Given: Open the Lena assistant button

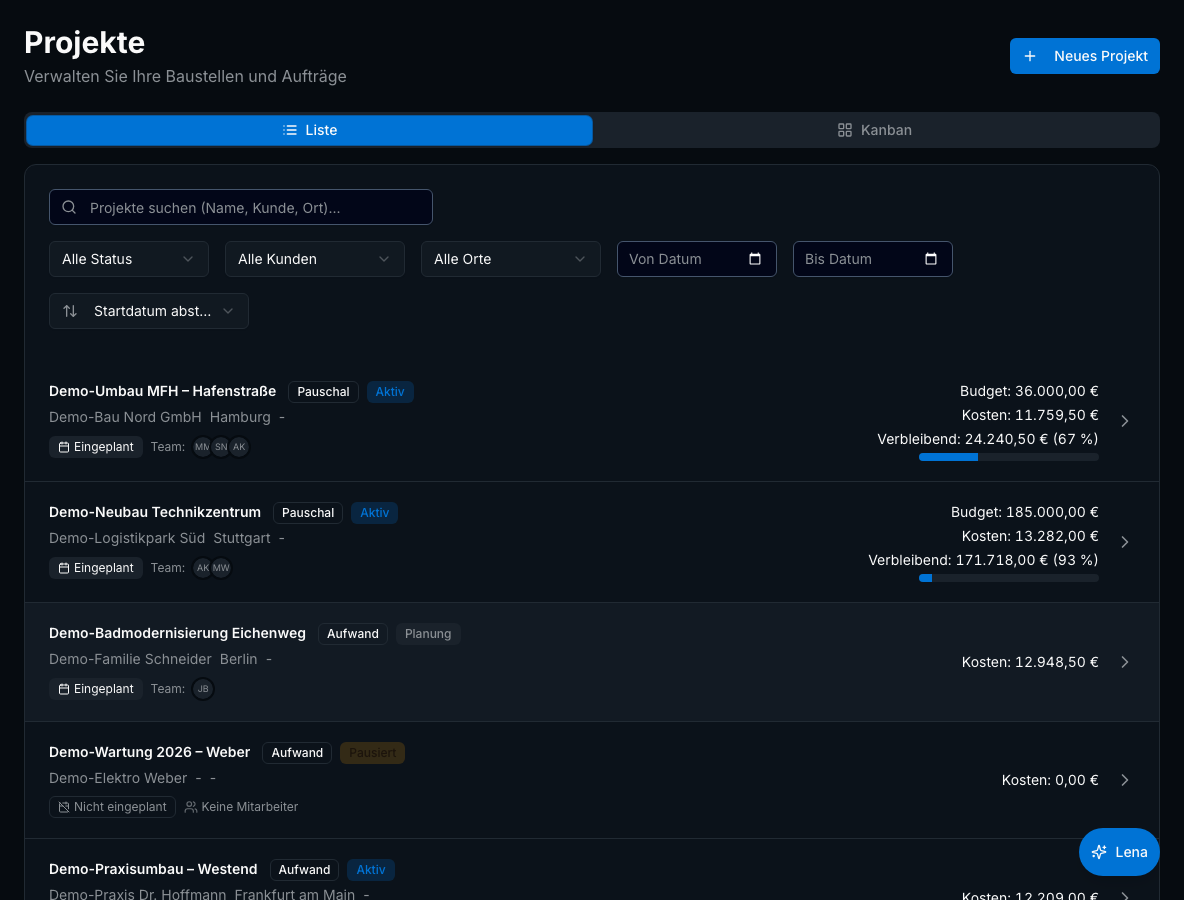Looking at the screenshot, I should pyautogui.click(x=1119, y=852).
